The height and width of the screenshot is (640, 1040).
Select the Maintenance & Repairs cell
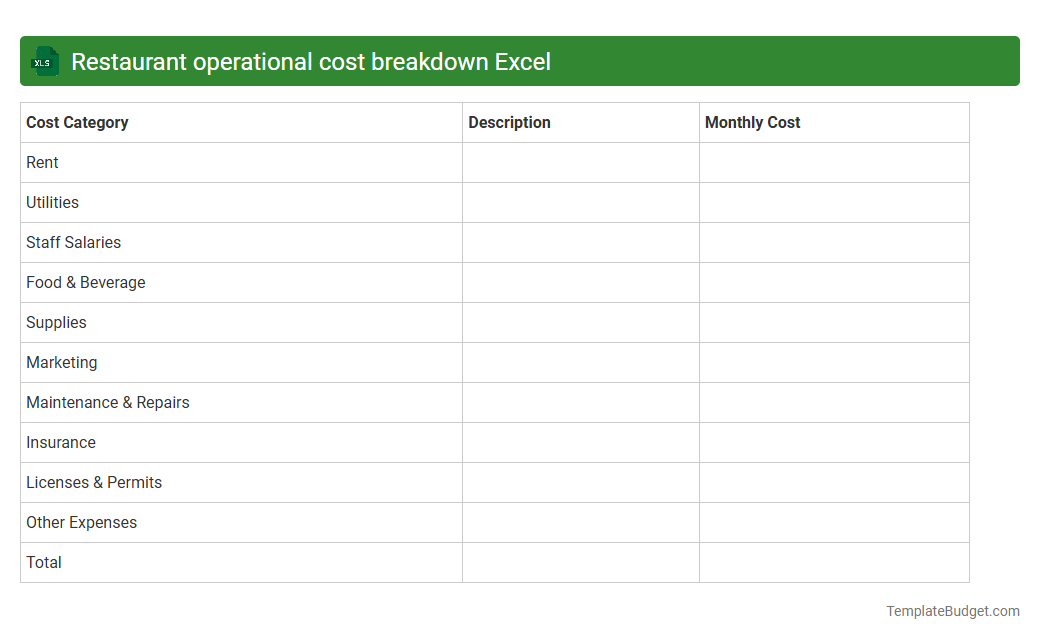(107, 402)
